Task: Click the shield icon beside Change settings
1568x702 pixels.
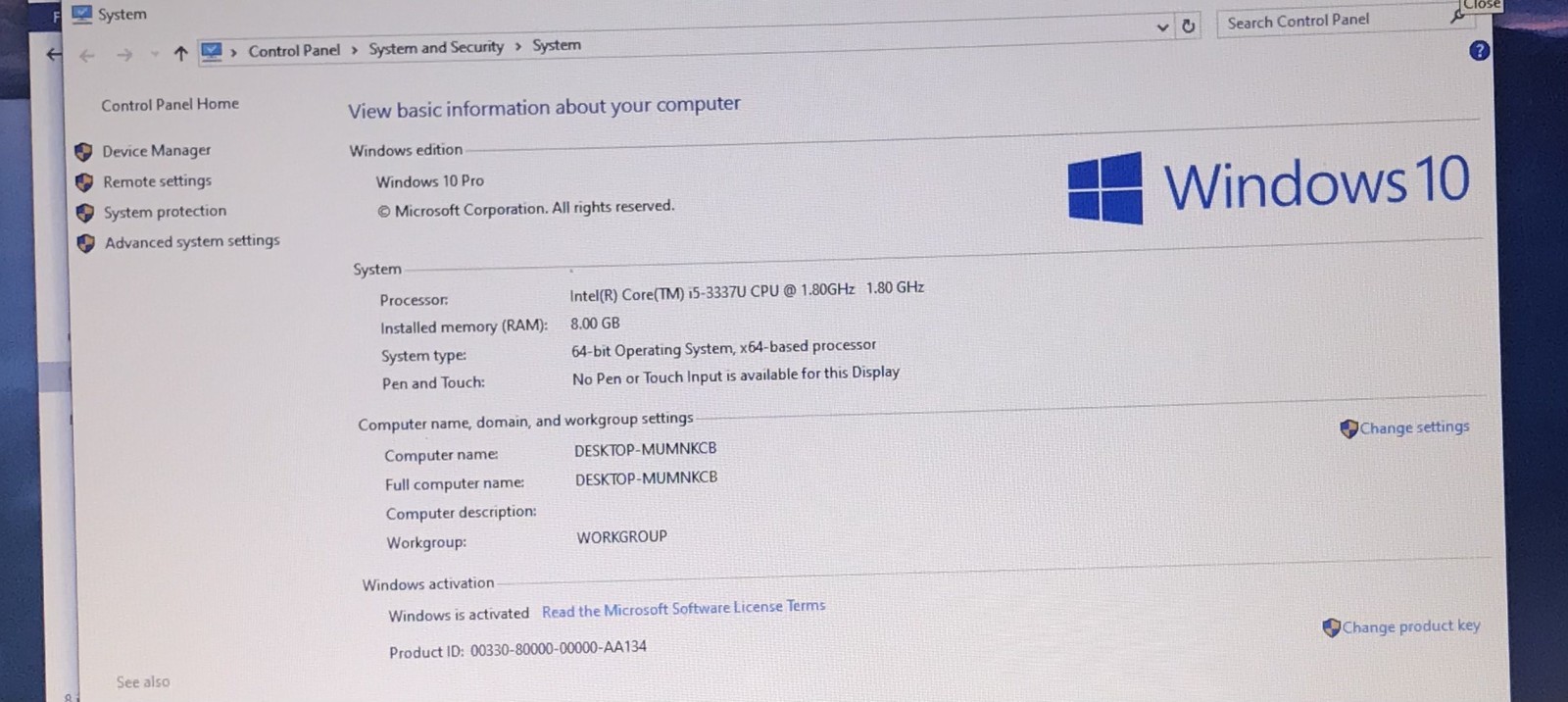Action: click(1348, 428)
